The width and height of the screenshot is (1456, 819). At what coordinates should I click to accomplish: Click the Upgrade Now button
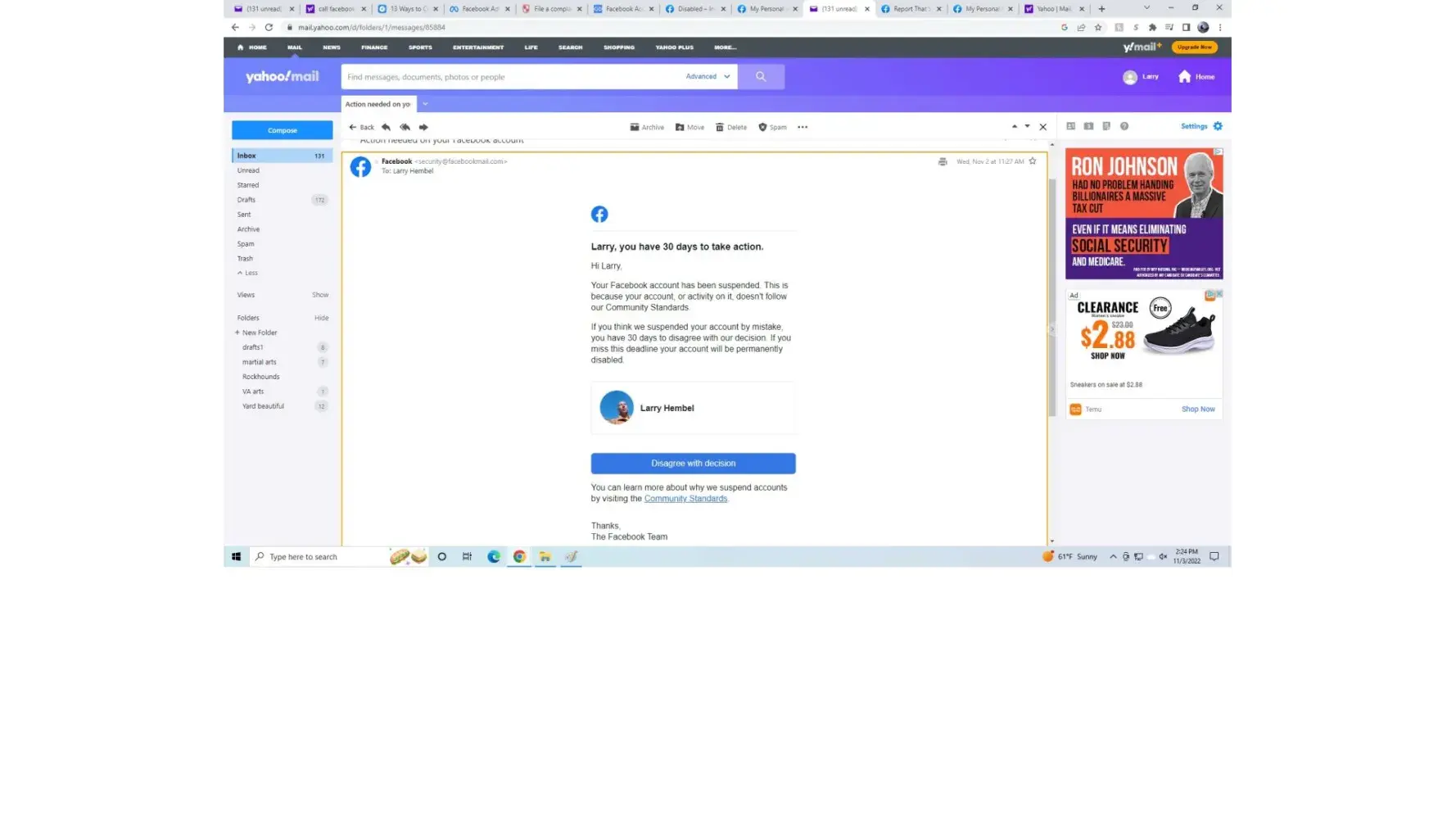pyautogui.click(x=1195, y=48)
